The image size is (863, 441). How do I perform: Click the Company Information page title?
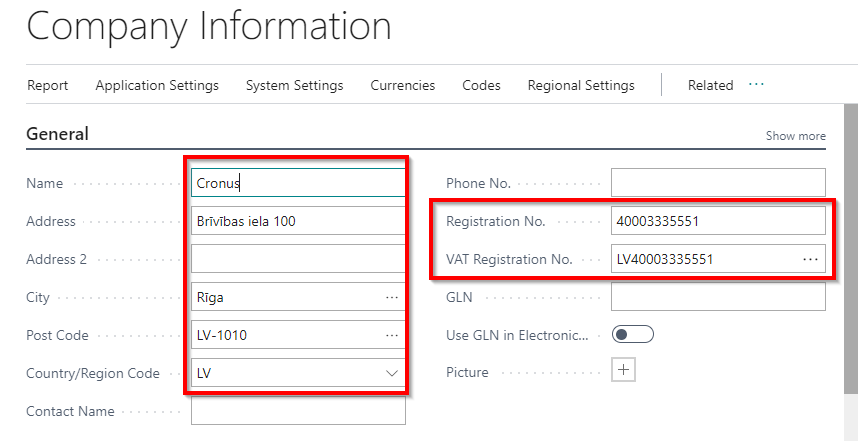pos(209,28)
